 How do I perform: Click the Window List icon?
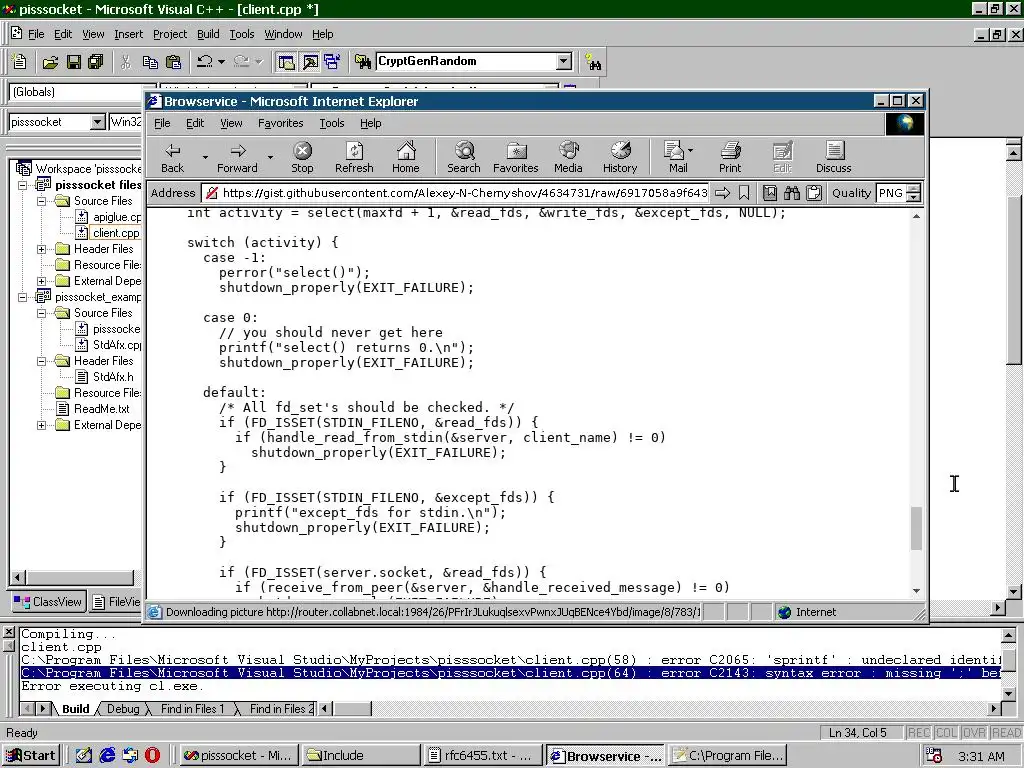click(x=332, y=62)
